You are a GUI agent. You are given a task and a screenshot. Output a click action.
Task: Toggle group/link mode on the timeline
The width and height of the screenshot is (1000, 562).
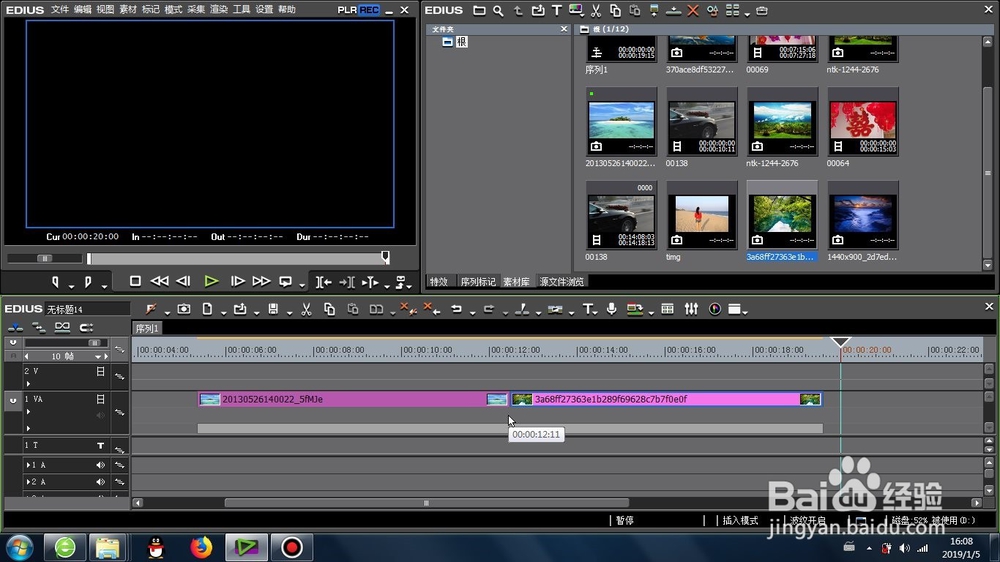point(62,328)
